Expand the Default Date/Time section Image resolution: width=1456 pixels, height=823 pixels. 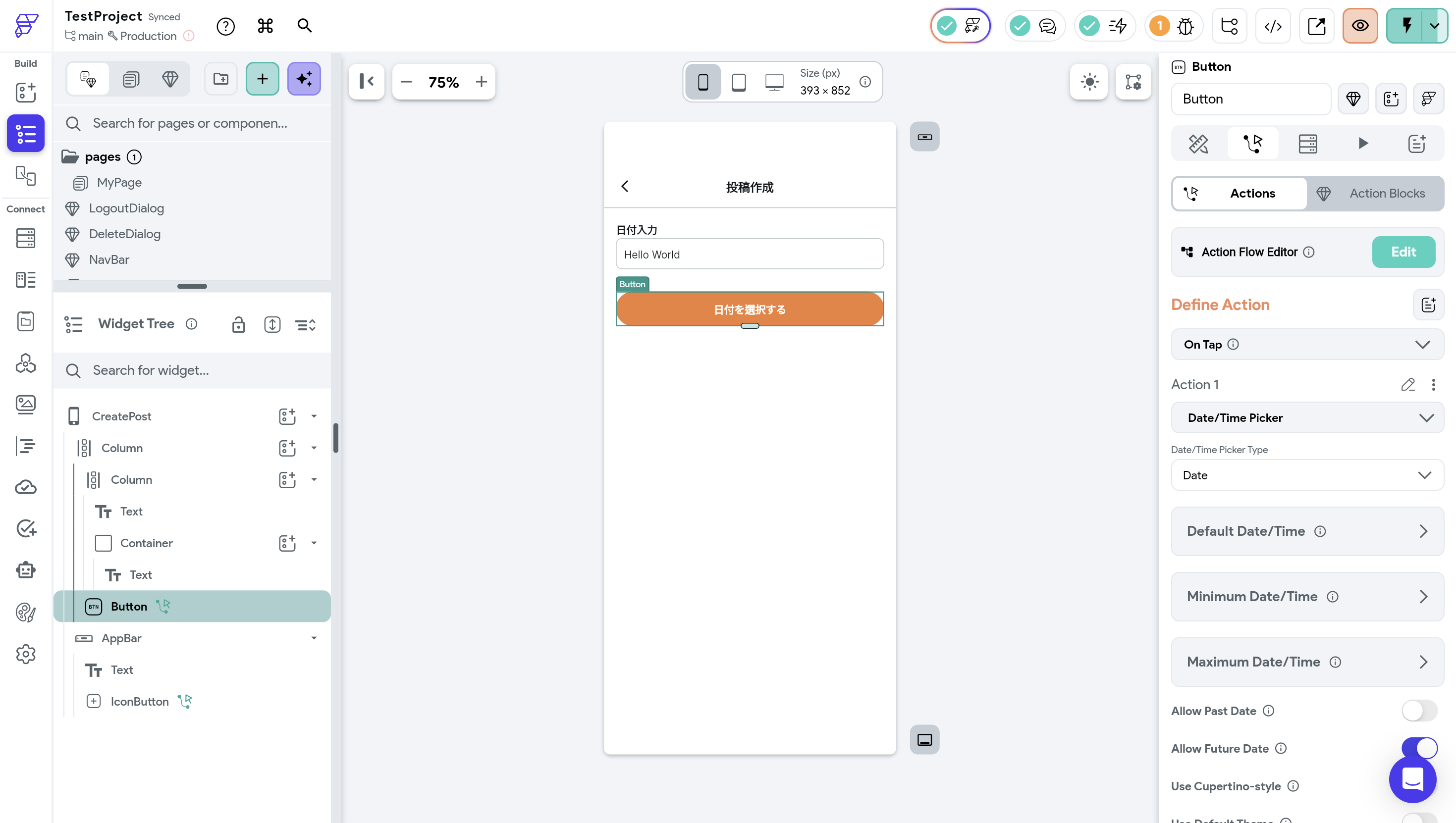(x=1307, y=531)
